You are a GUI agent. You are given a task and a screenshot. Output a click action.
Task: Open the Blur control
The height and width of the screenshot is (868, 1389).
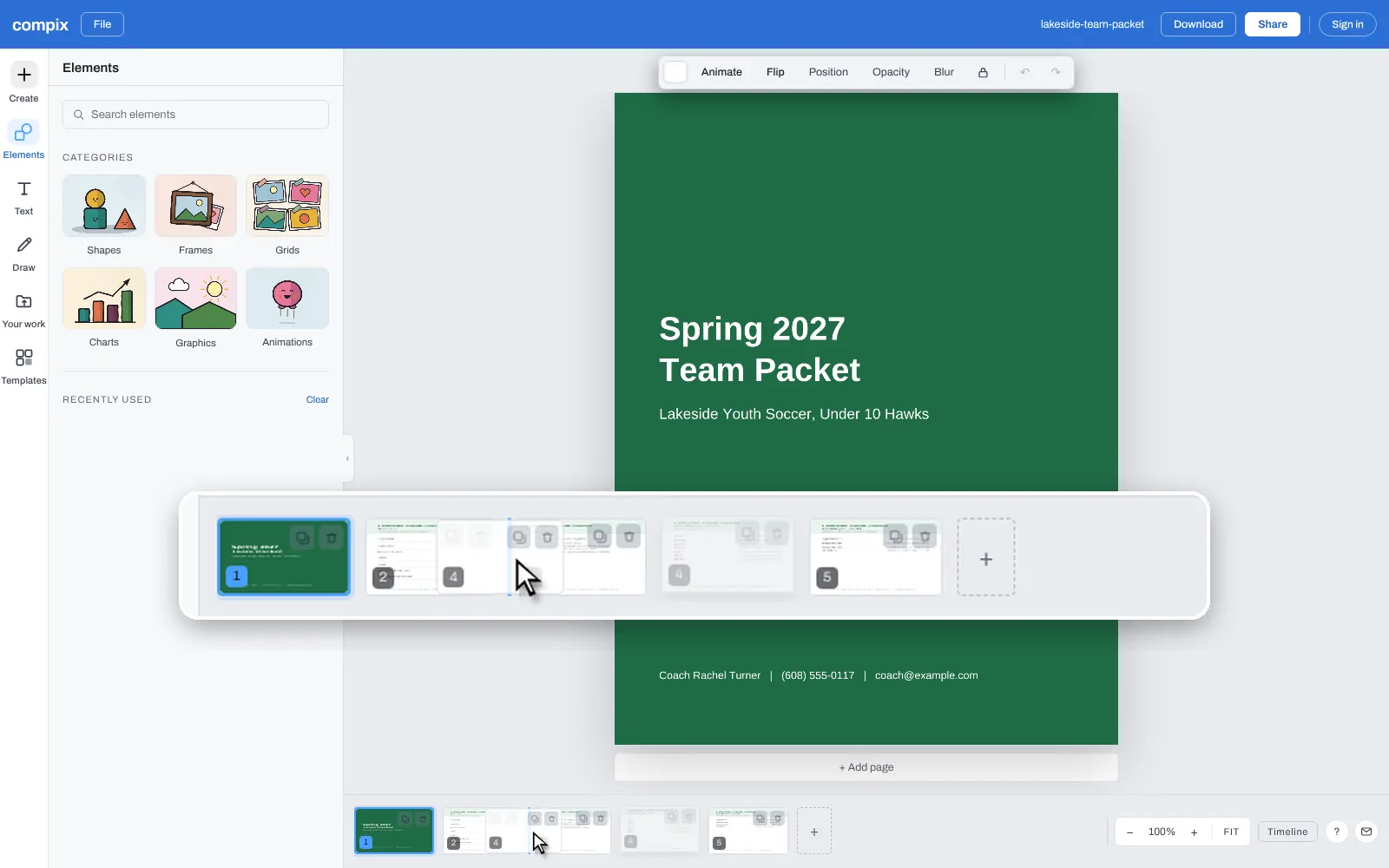coord(944,72)
